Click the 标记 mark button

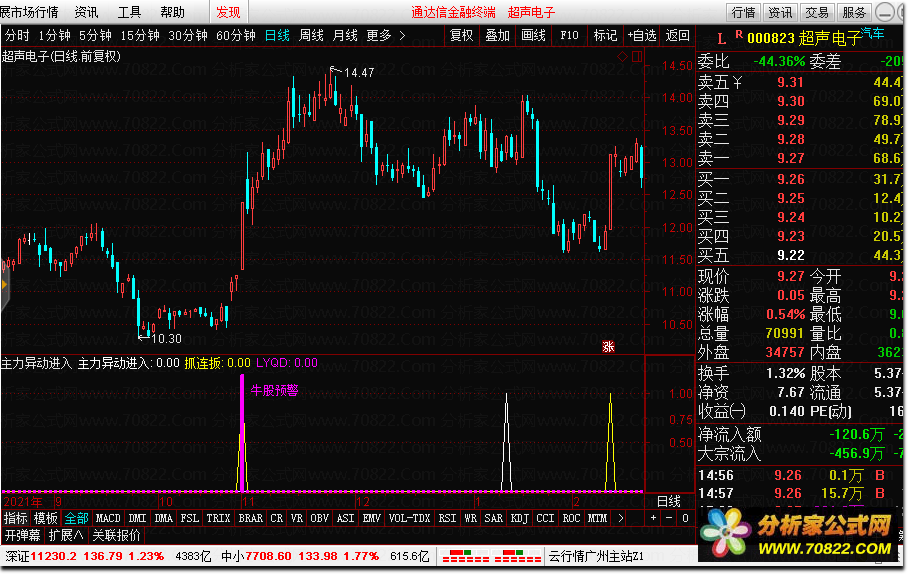[605, 35]
